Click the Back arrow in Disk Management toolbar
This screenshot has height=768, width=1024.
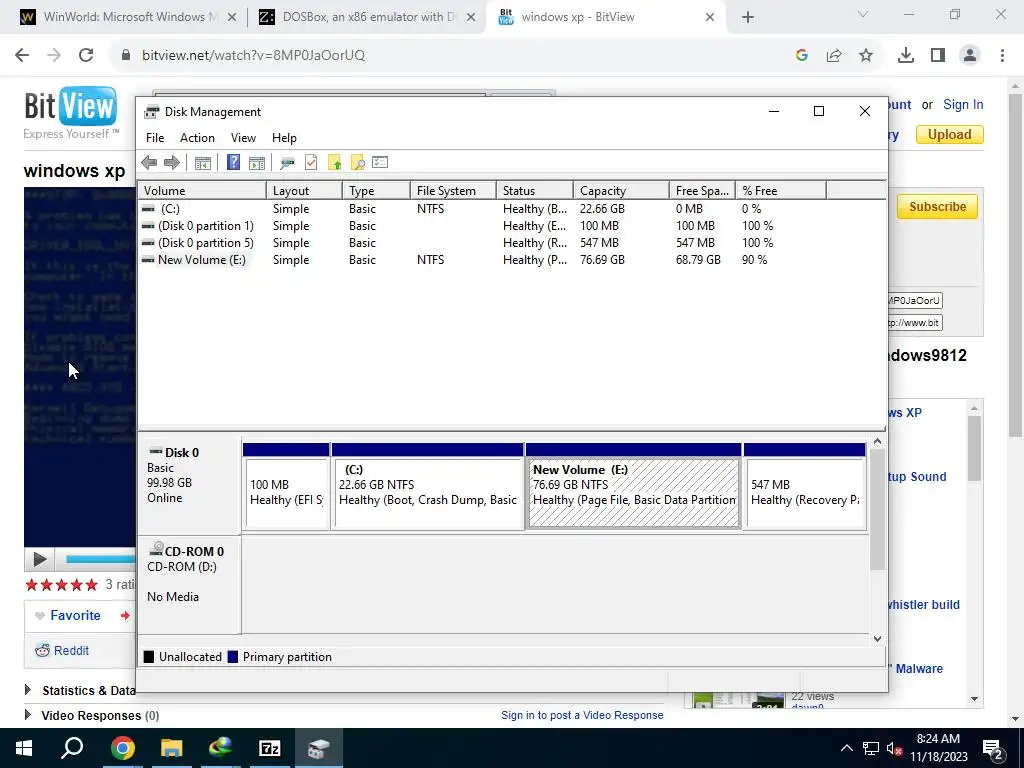[149, 163]
